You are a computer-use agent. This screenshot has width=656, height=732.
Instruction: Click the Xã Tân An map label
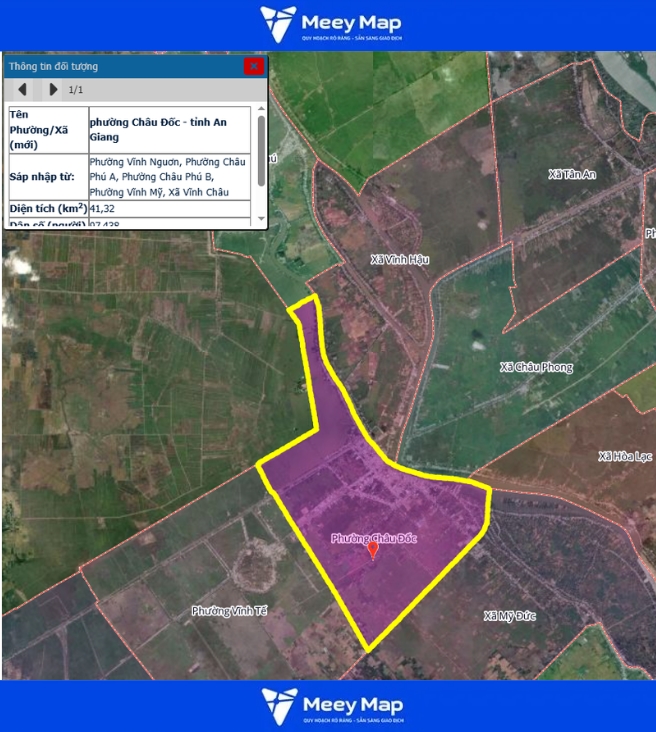click(x=572, y=175)
